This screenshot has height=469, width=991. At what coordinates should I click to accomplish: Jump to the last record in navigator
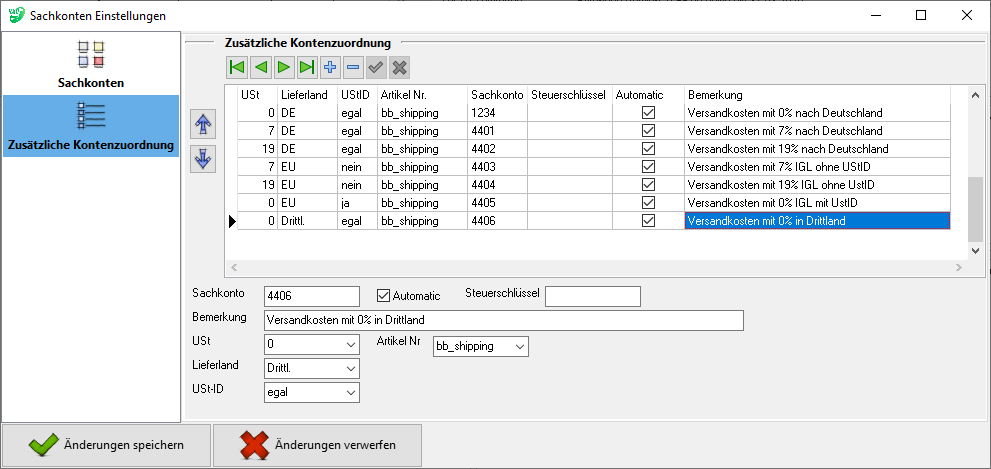point(306,67)
